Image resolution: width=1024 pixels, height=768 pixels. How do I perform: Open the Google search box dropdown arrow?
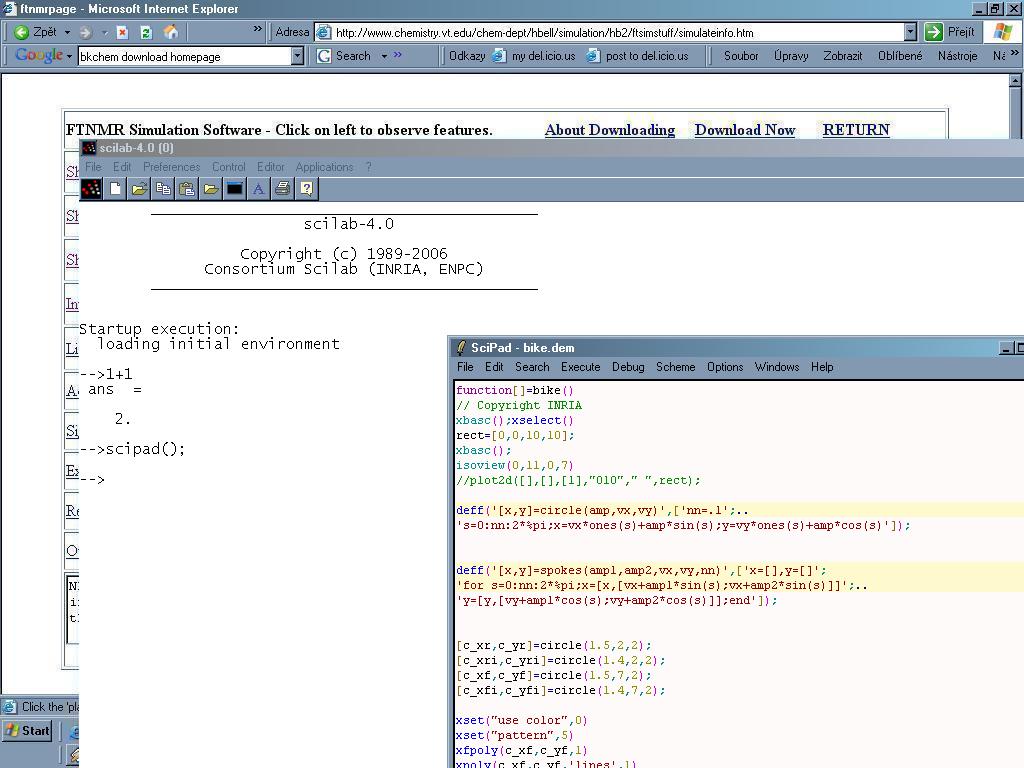pos(297,56)
